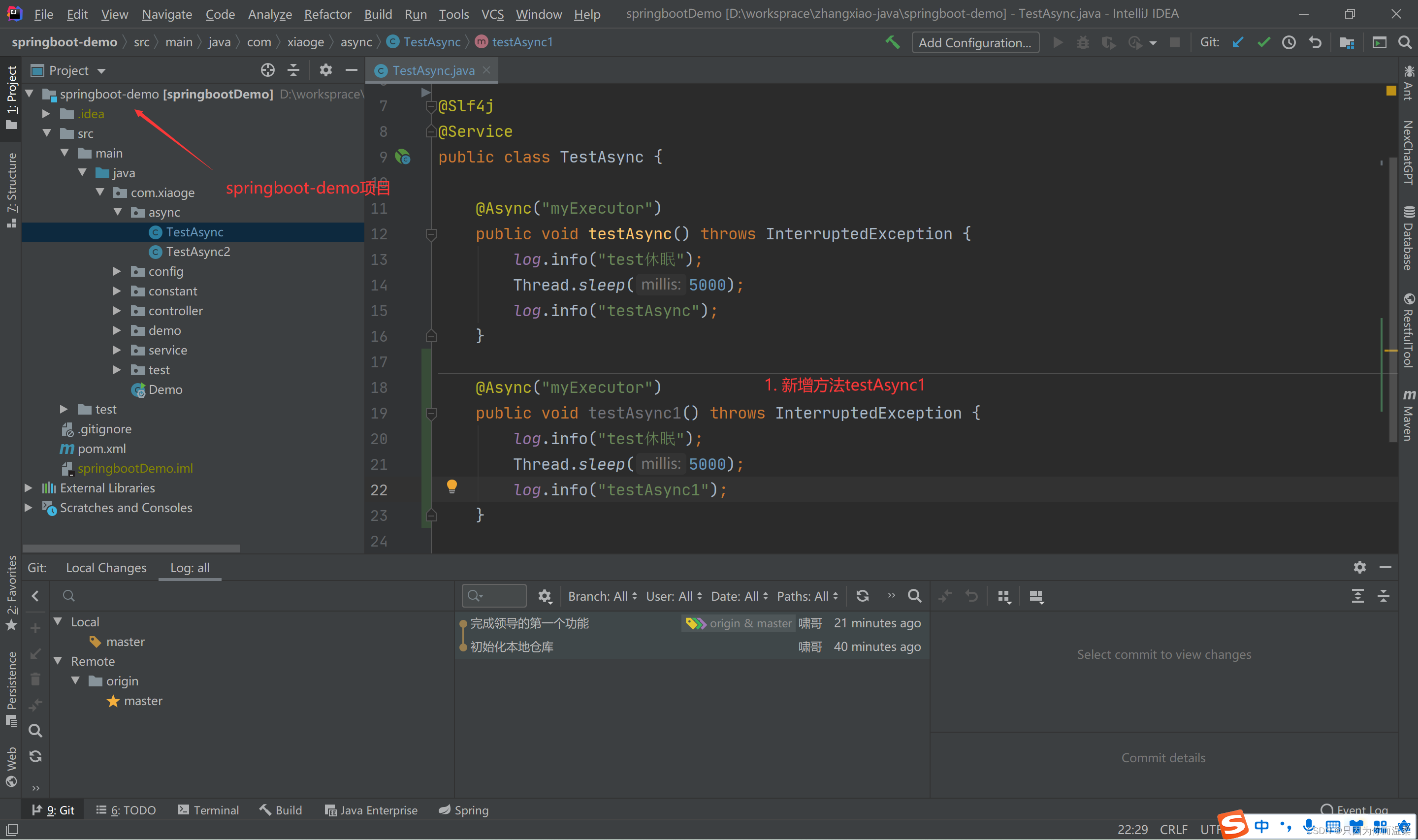Refresh the Git log list
1418x840 pixels.
[862, 596]
